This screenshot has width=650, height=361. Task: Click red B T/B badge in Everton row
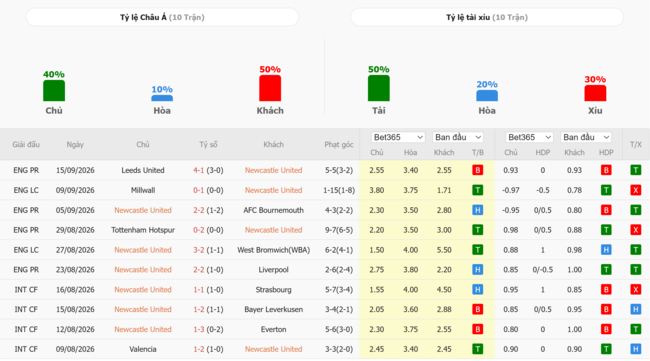(478, 329)
